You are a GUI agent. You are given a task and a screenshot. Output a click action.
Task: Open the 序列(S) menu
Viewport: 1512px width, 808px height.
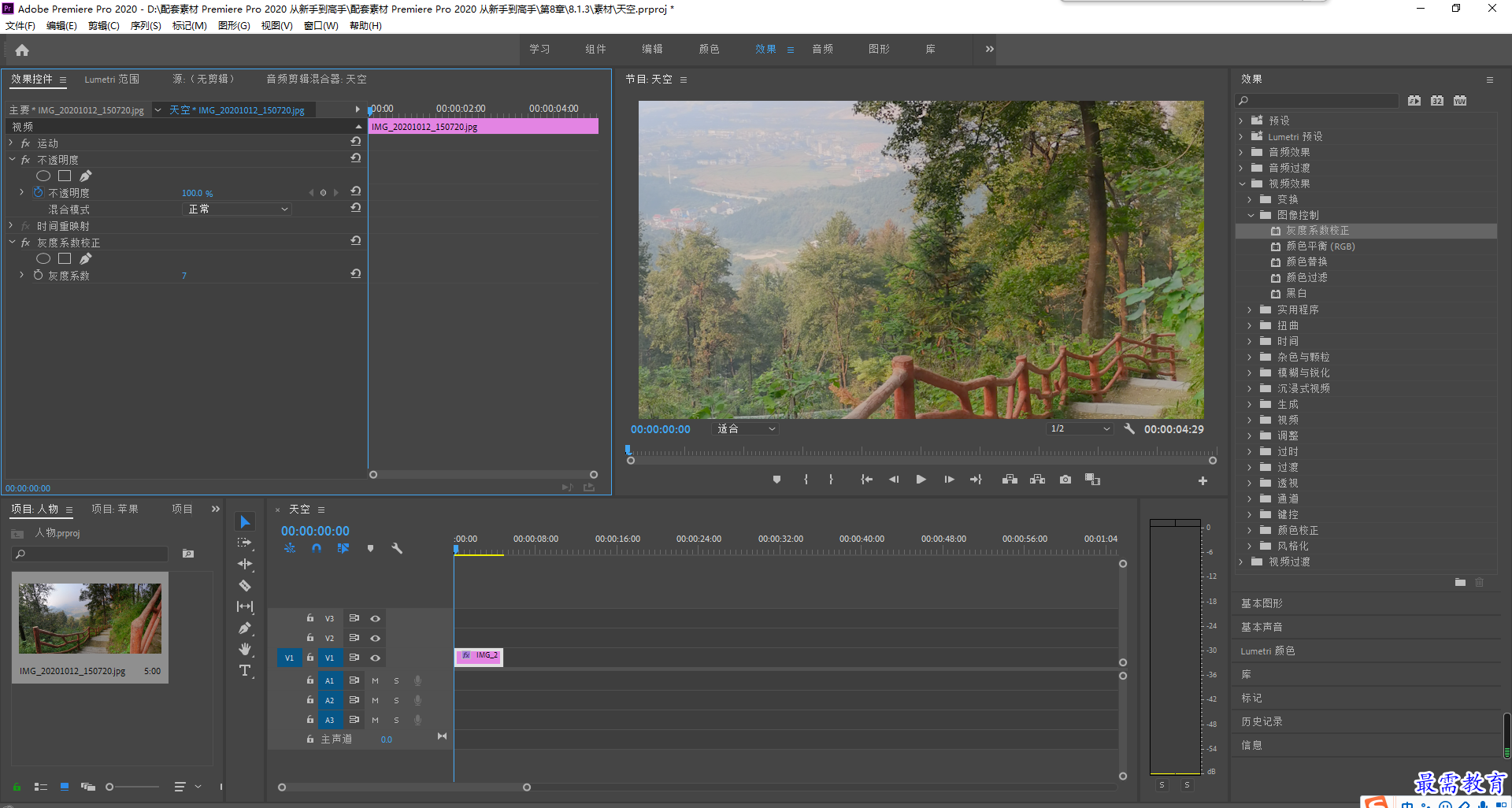146,25
